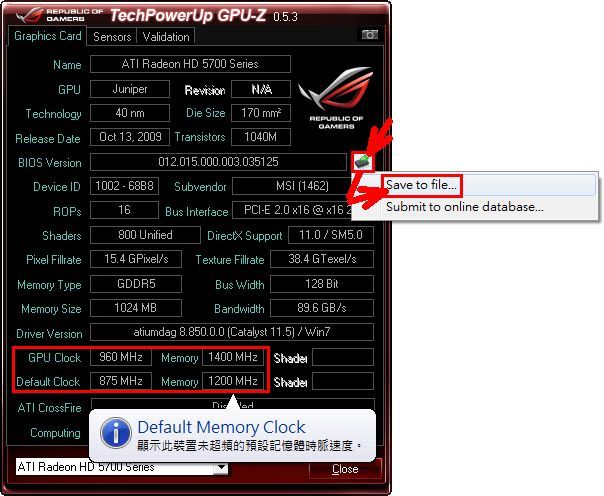Click the ATI CrossFire status field
The height and width of the screenshot is (496, 604).
click(x=233, y=404)
